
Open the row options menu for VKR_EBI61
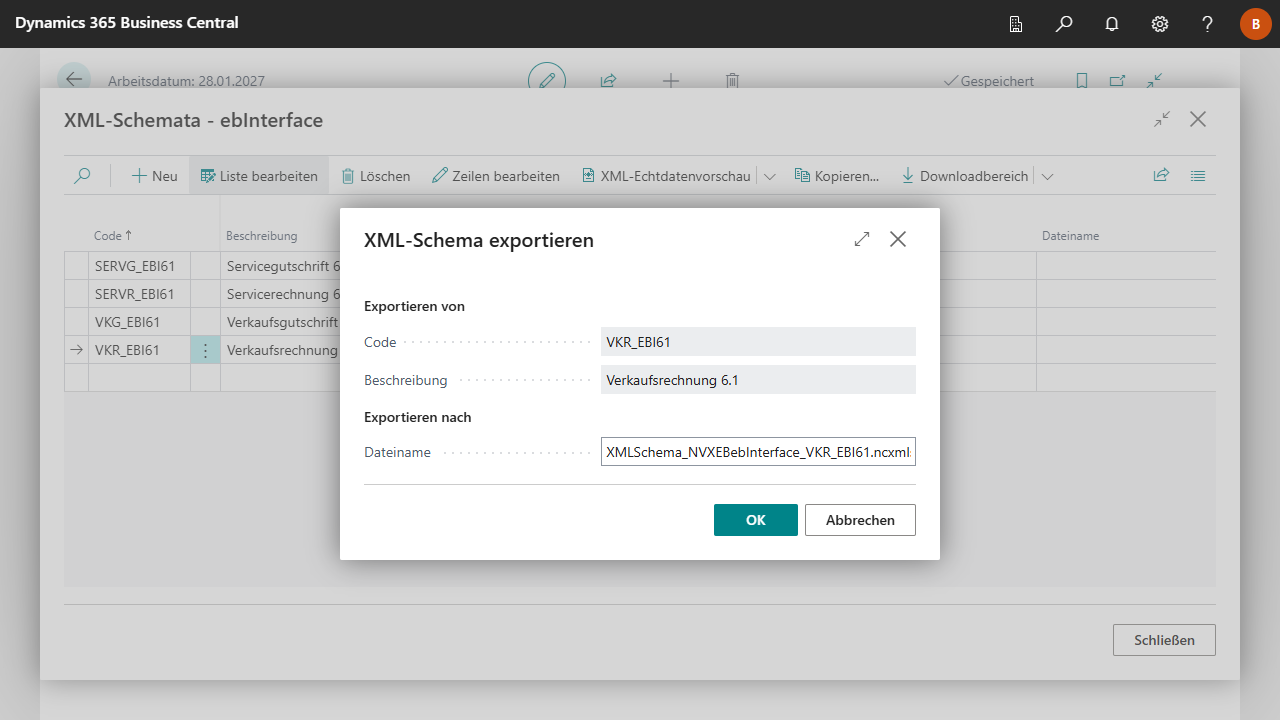click(x=205, y=350)
